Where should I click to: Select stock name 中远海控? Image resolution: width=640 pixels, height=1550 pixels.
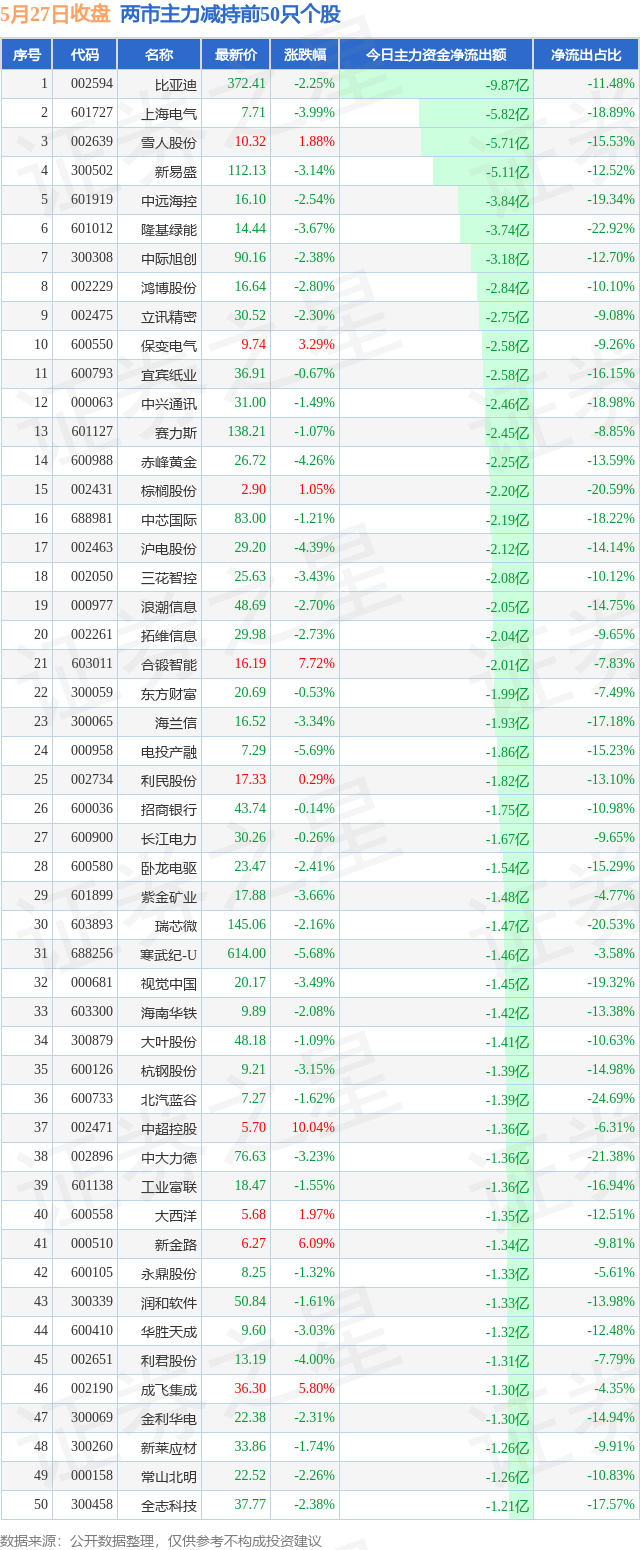pos(169,200)
